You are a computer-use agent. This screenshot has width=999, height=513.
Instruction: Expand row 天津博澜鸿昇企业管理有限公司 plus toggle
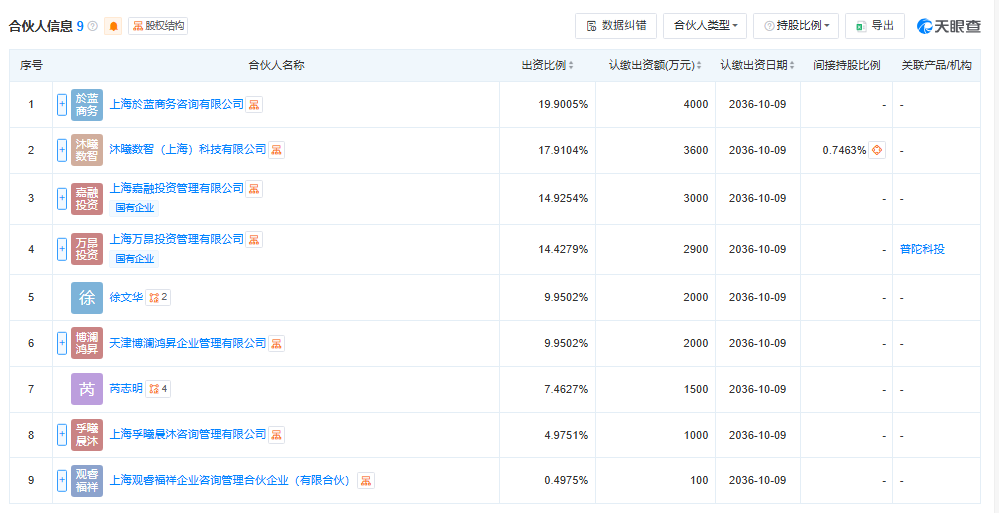[62, 343]
